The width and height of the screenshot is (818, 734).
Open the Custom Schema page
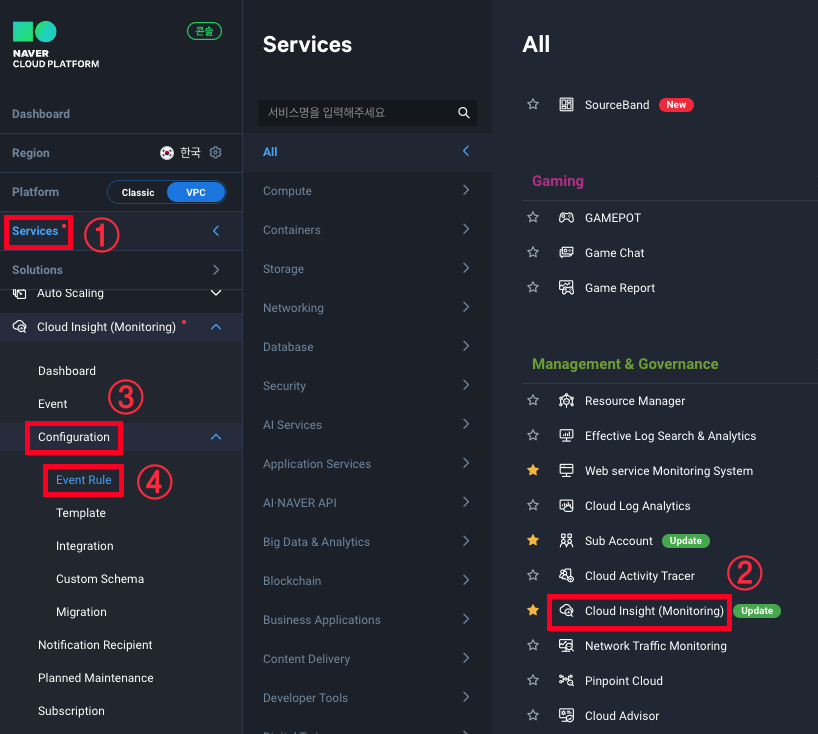click(100, 579)
